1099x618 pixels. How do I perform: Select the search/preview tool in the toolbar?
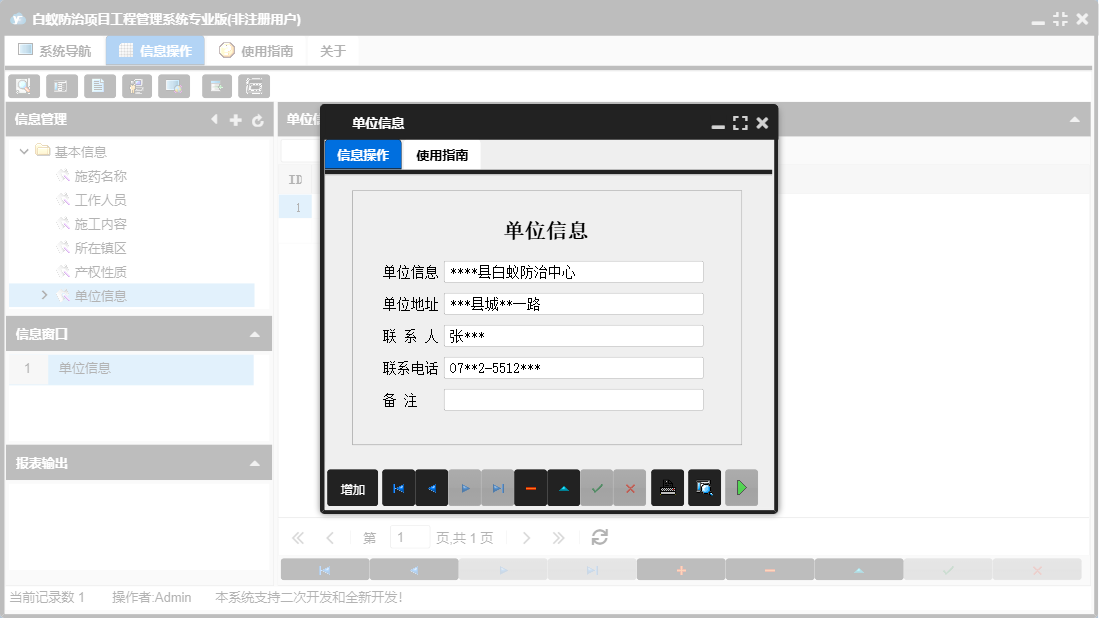[x=23, y=86]
